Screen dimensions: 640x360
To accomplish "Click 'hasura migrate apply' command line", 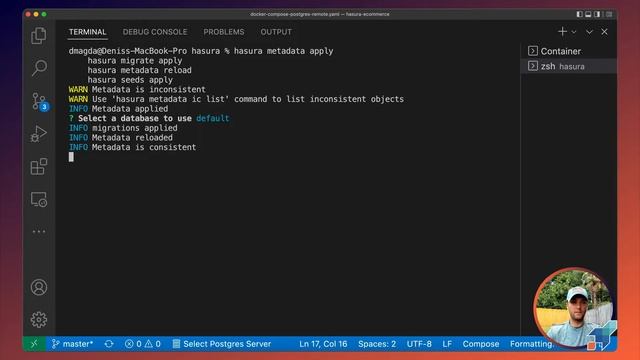I will [135, 60].
